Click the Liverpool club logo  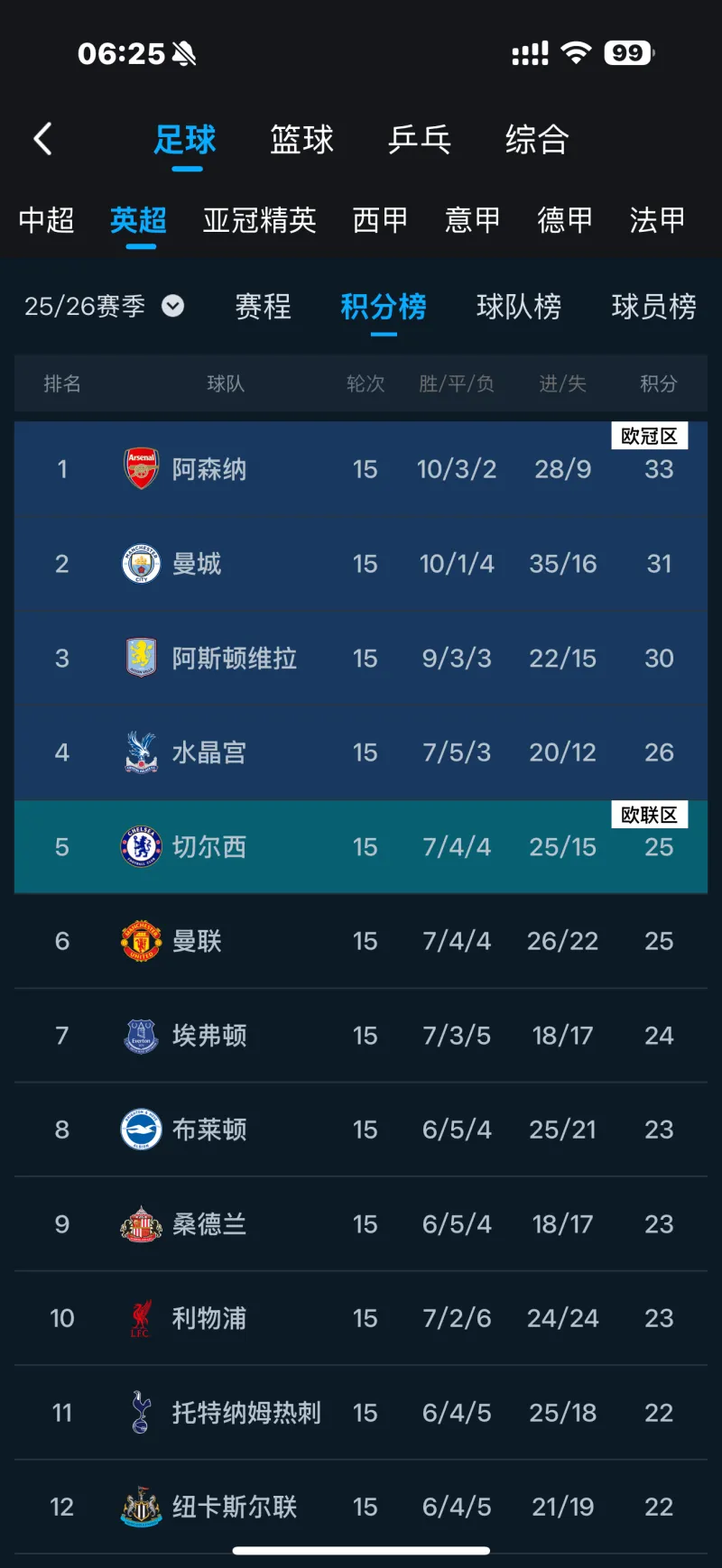tap(141, 1318)
